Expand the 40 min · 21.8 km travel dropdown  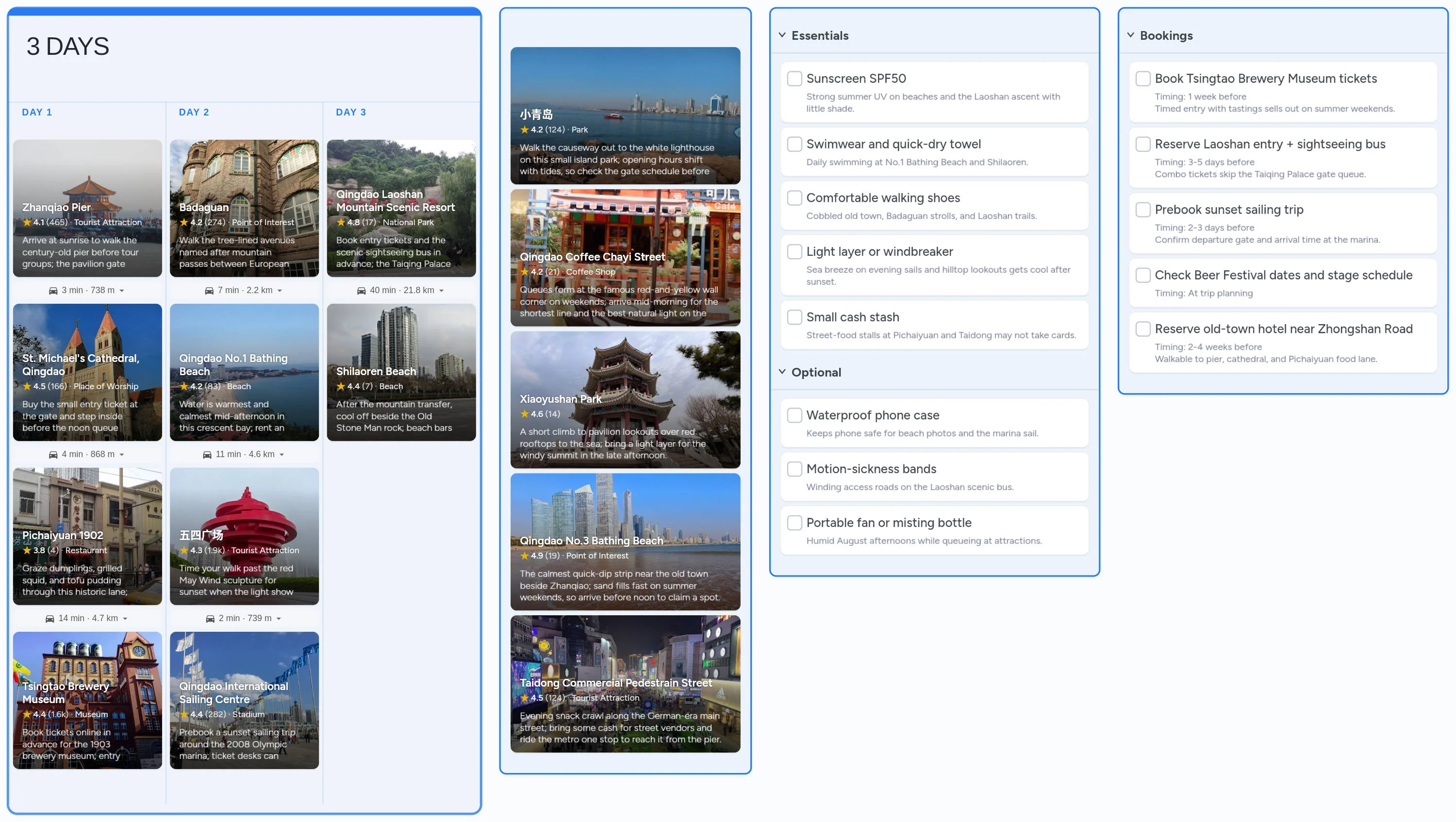pyautogui.click(x=442, y=290)
